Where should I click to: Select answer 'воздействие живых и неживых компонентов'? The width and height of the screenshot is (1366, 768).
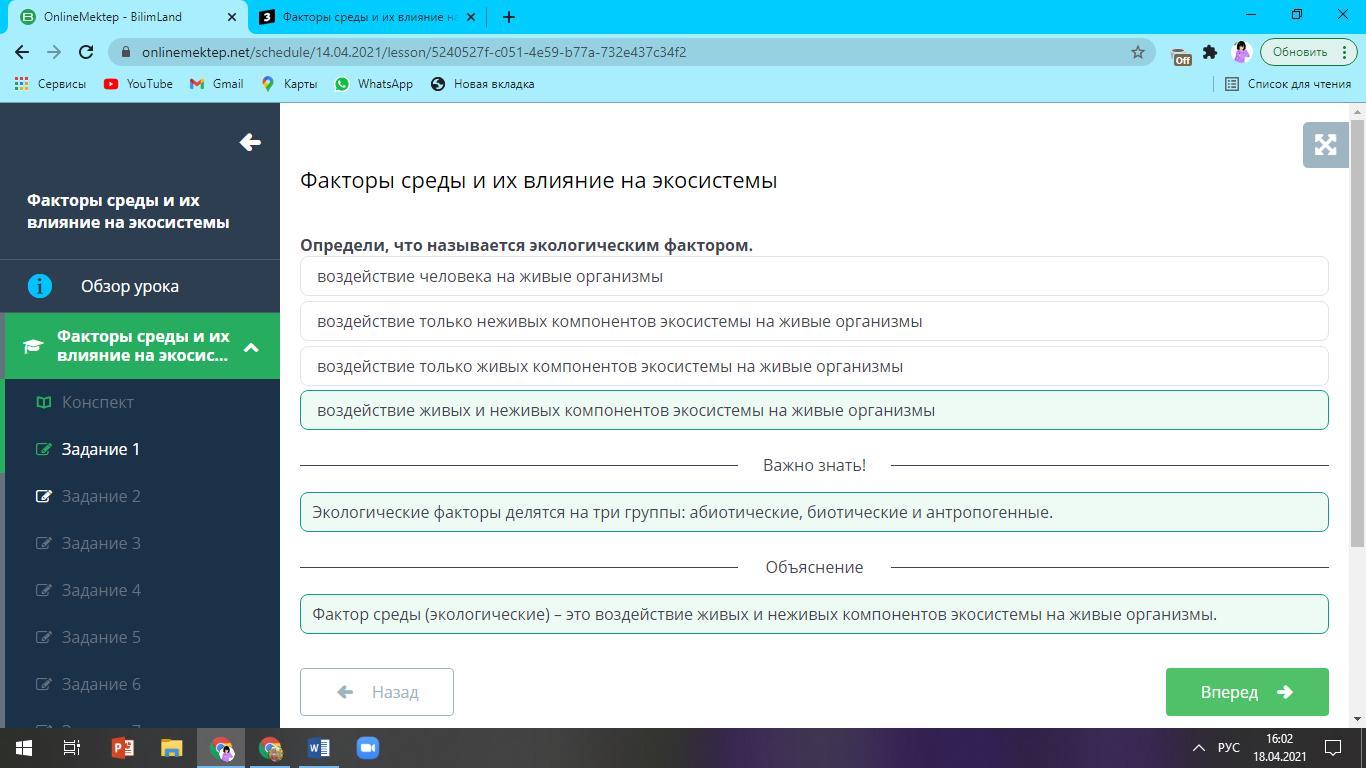point(814,410)
